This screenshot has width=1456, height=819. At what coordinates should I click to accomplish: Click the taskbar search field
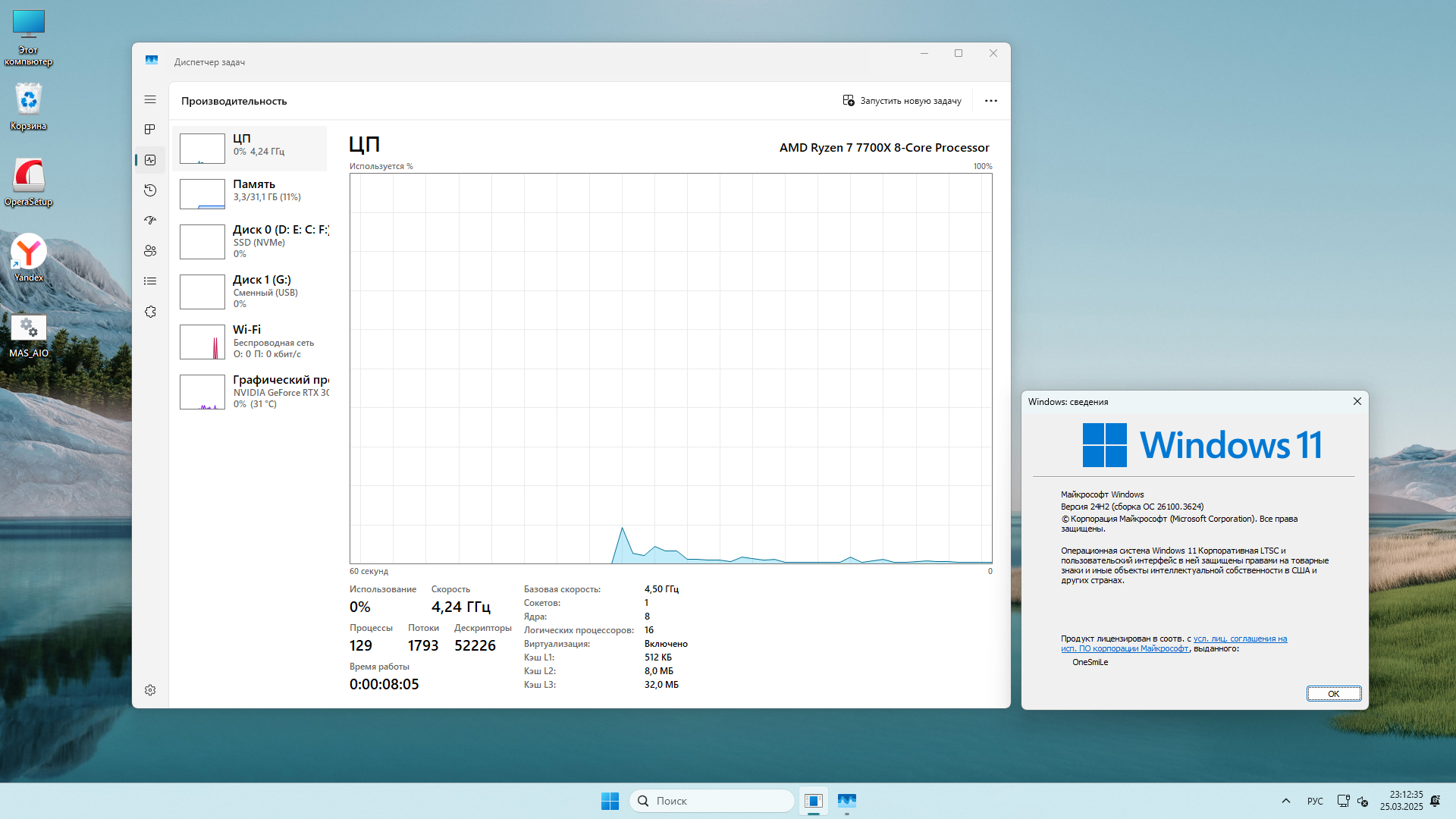click(x=711, y=801)
